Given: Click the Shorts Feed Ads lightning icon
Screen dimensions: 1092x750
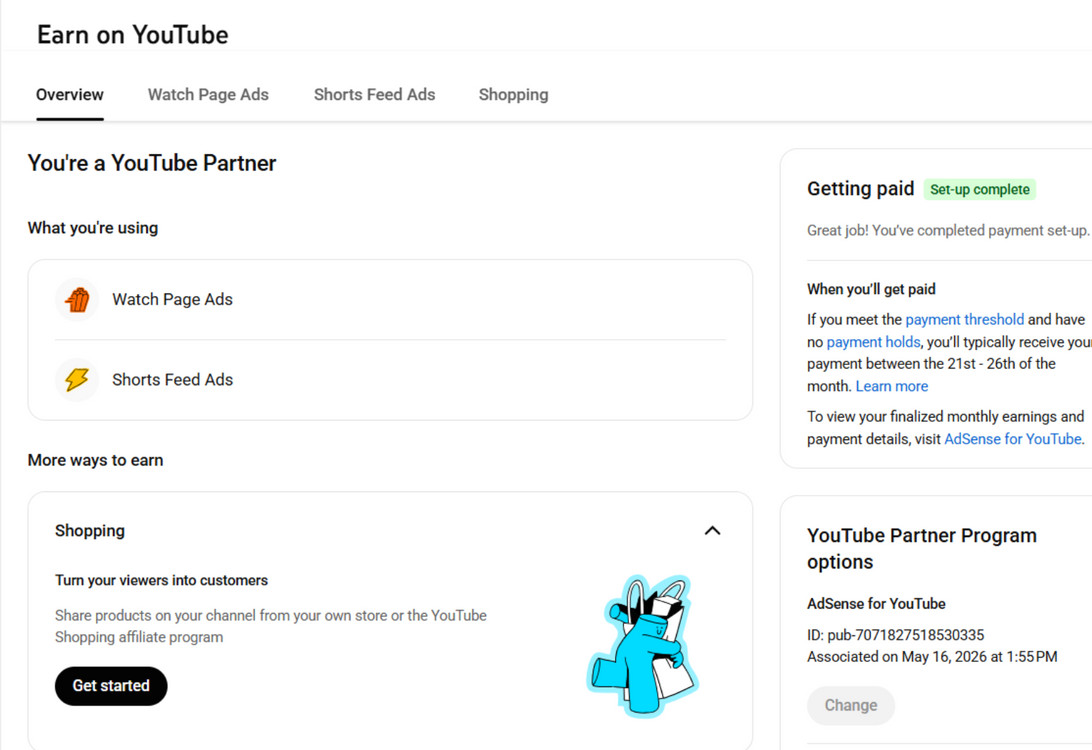Looking at the screenshot, I should (x=77, y=380).
